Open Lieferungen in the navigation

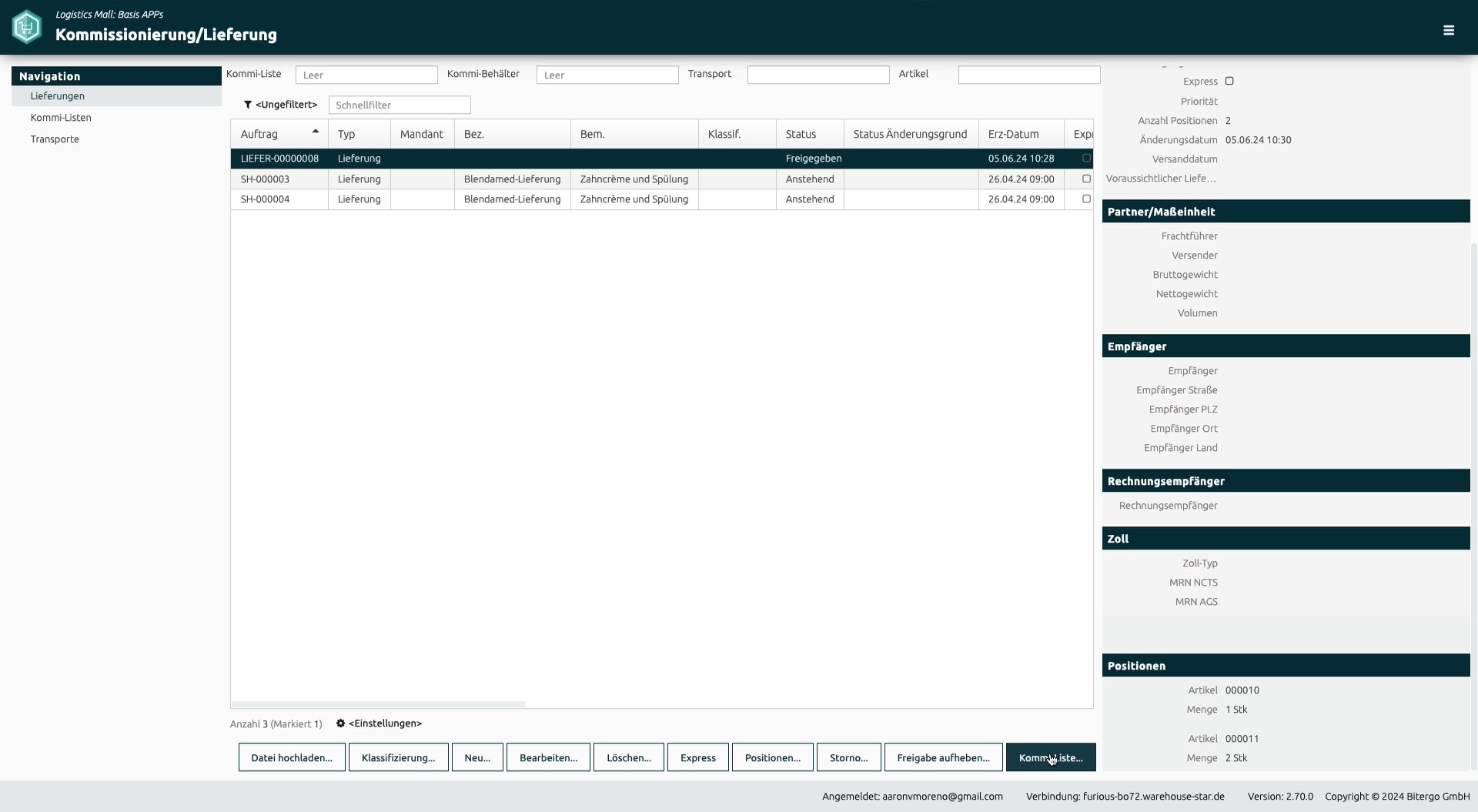[116, 96]
